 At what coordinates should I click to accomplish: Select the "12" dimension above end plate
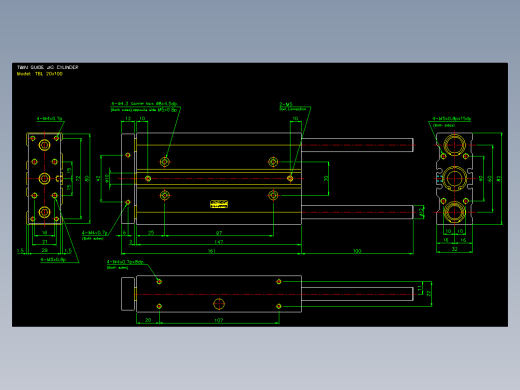tap(128, 118)
